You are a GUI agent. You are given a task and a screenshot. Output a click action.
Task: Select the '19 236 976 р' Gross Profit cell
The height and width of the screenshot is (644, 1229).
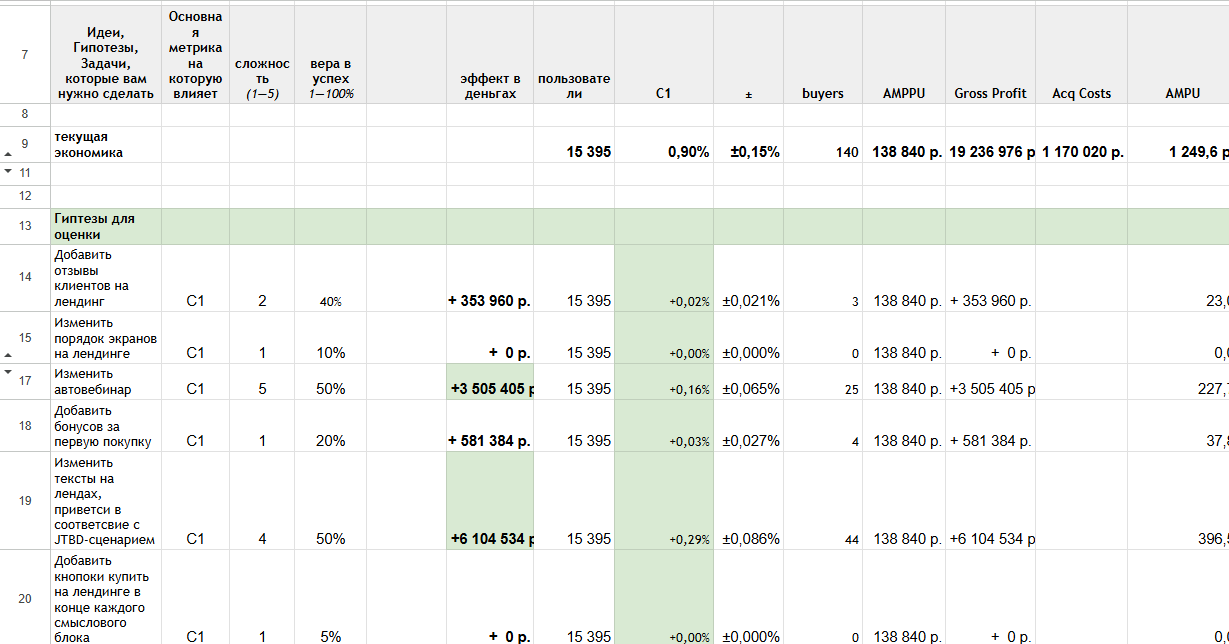(x=991, y=145)
